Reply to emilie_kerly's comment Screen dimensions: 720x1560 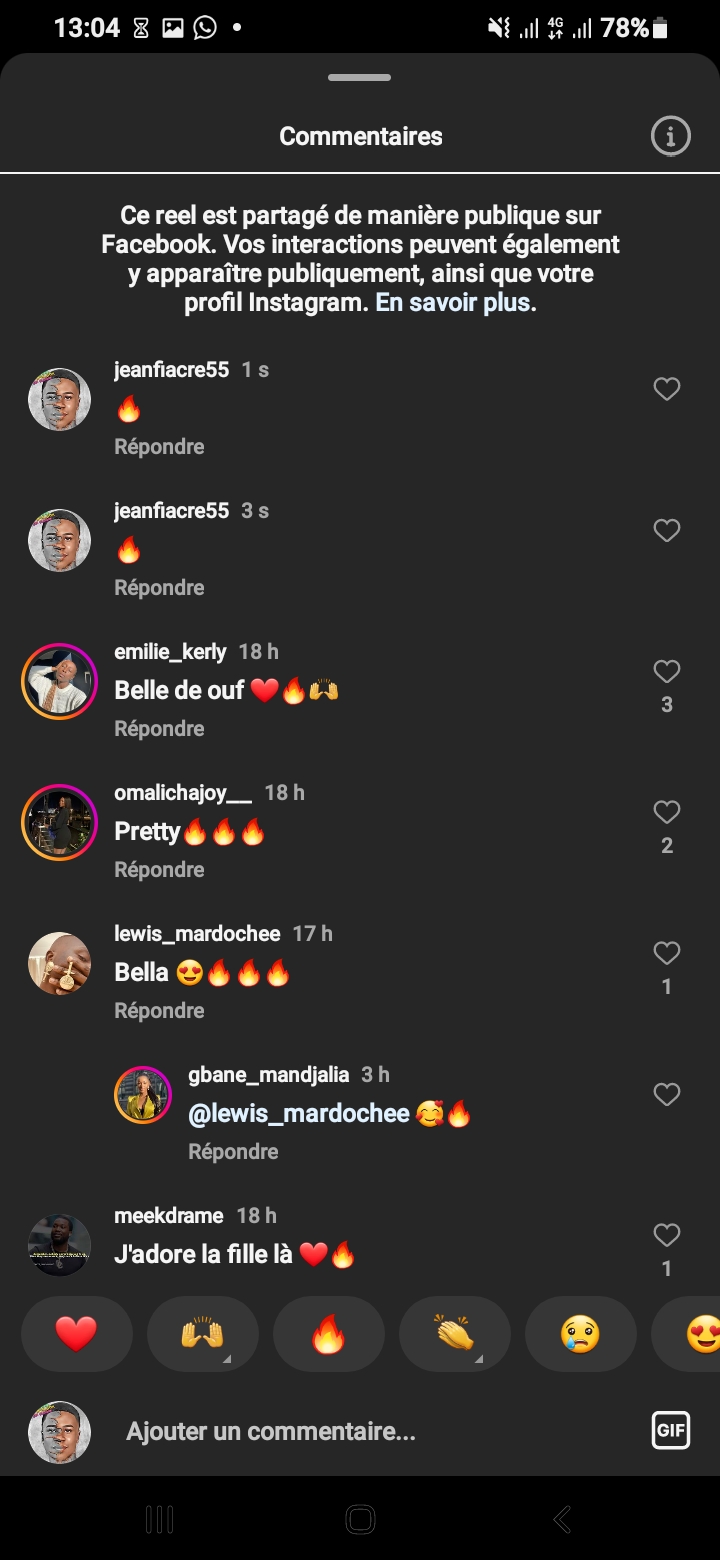[159, 729]
